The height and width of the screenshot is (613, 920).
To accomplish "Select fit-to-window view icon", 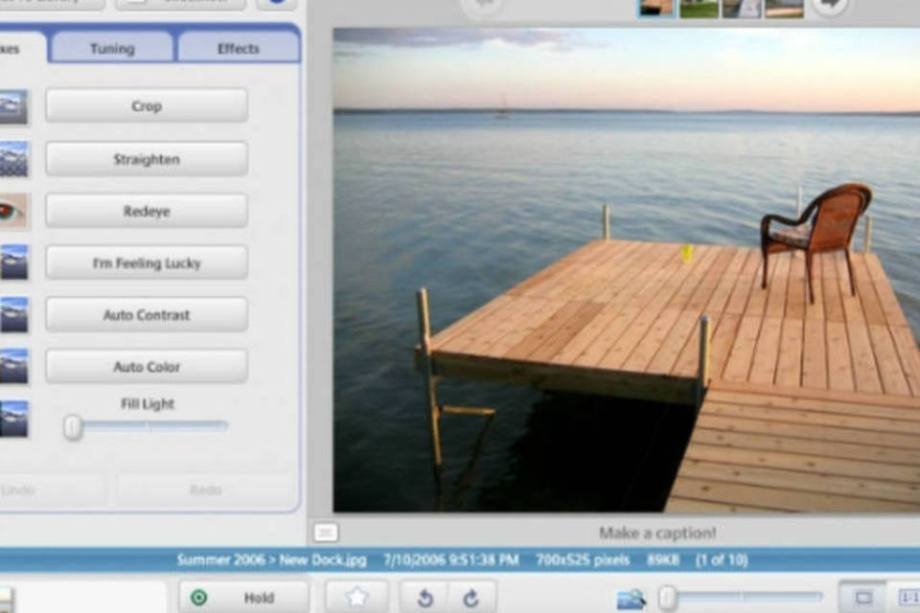I will (x=863, y=598).
